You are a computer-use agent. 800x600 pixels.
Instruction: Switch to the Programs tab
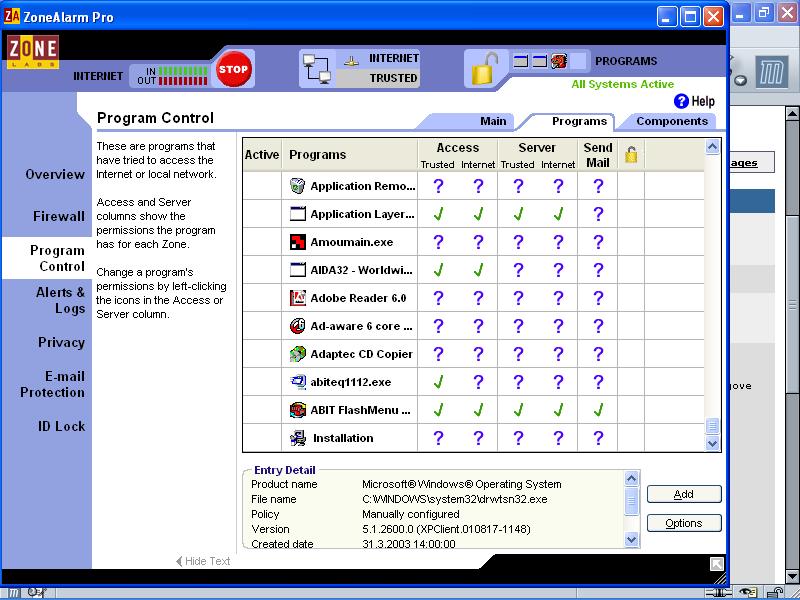pos(579,121)
